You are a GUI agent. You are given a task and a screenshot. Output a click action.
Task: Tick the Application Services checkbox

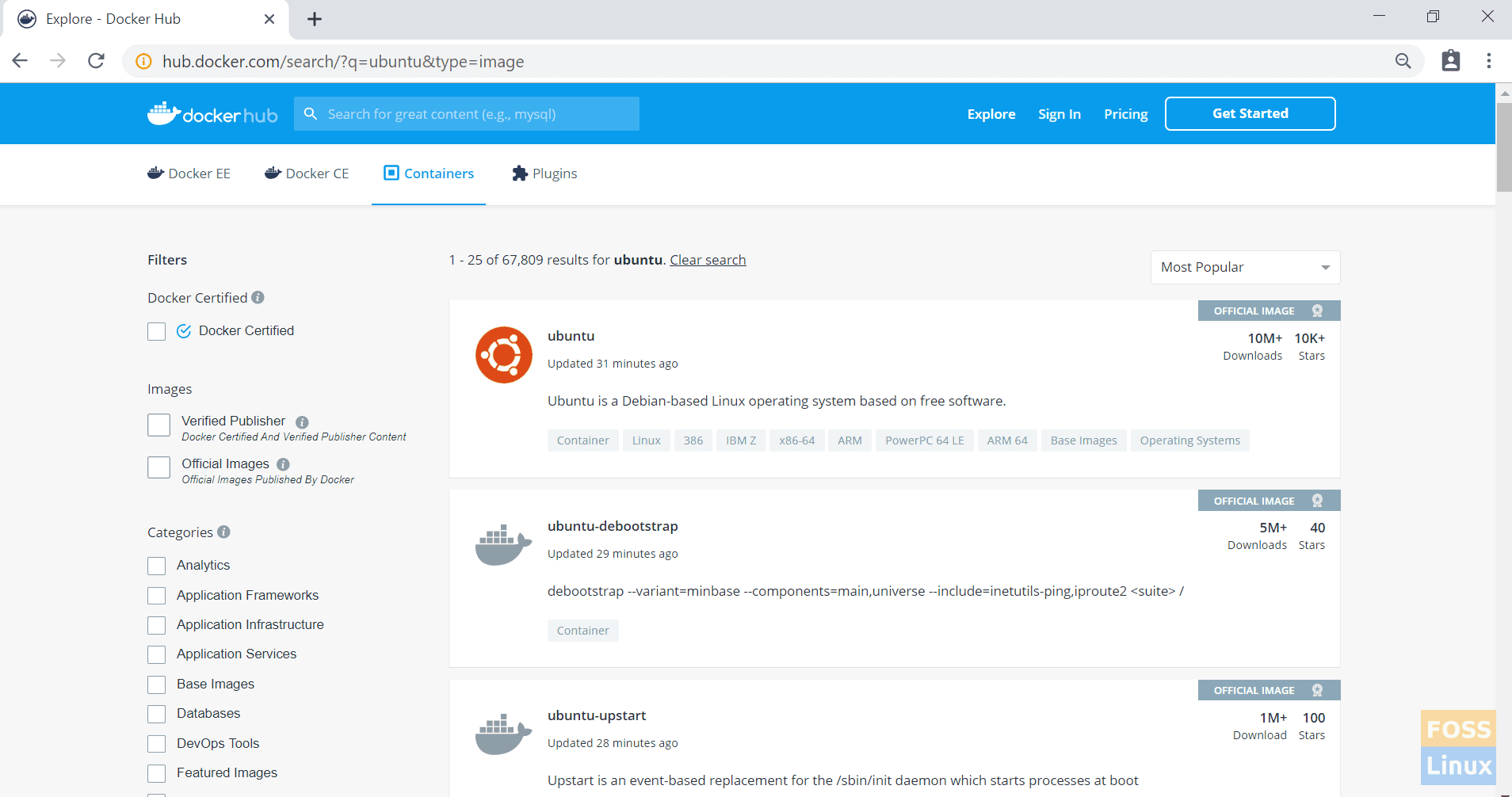coord(157,654)
